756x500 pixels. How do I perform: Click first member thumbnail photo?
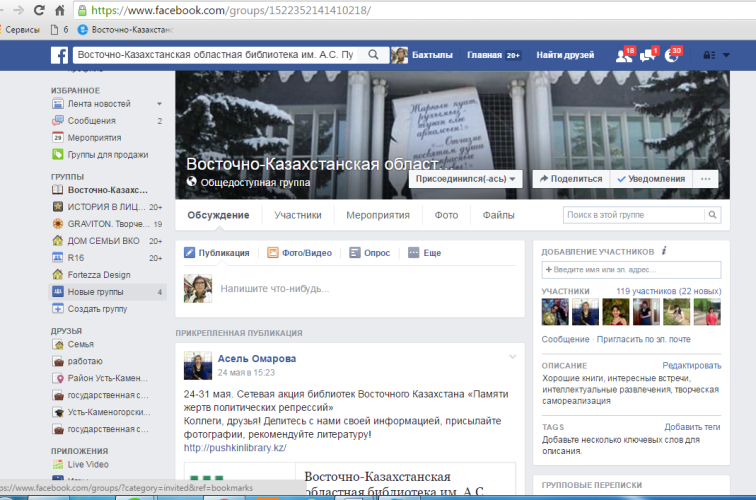pos(555,311)
